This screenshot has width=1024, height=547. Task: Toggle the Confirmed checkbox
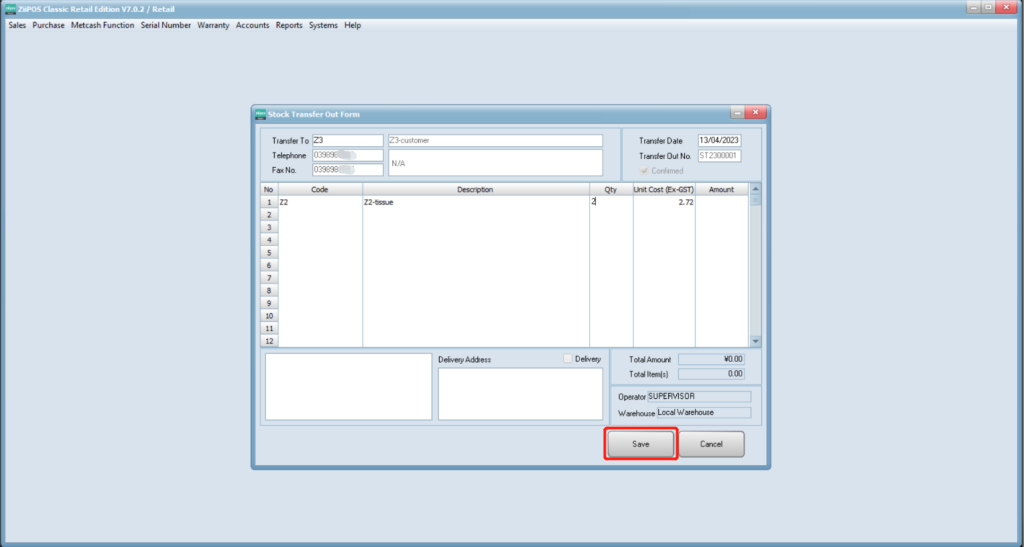[643, 171]
